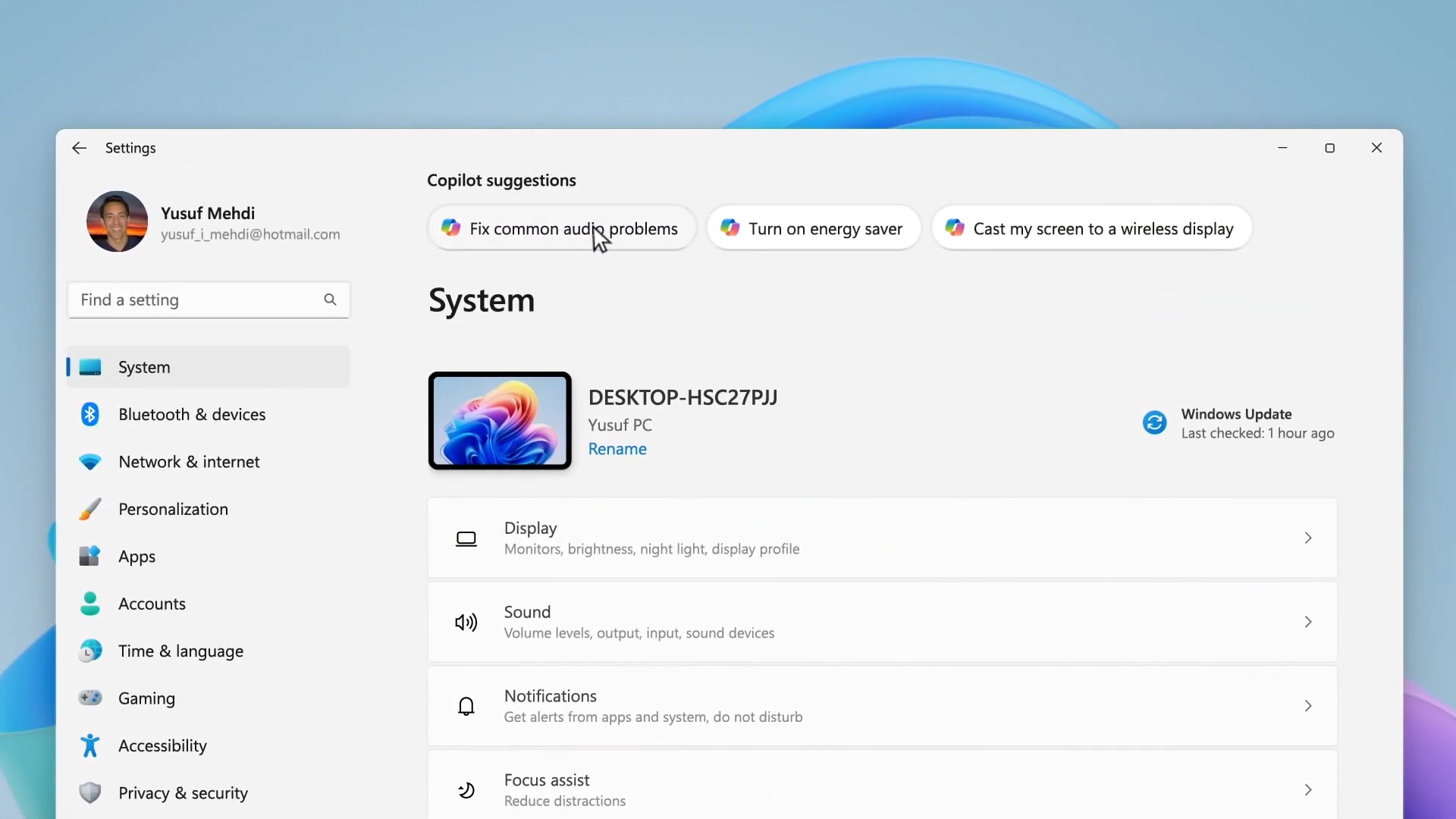Select Fix common audio problems suggestion
Image resolution: width=1456 pixels, height=819 pixels.
pos(562,228)
